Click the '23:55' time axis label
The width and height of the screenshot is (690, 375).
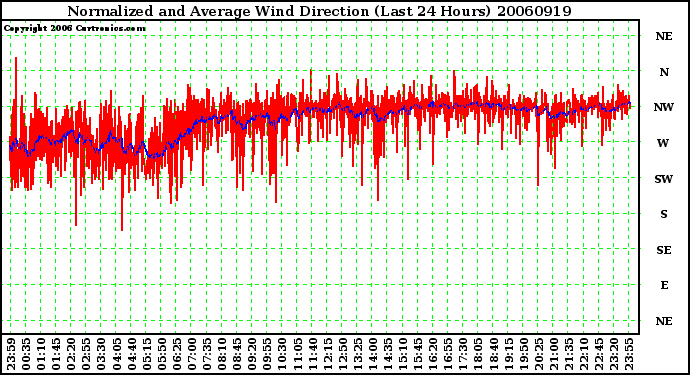[x=628, y=354]
